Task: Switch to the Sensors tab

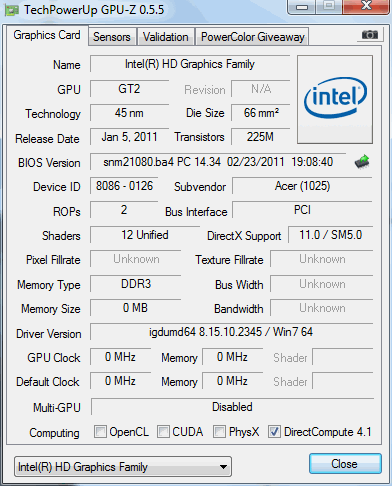Action: click(112, 37)
